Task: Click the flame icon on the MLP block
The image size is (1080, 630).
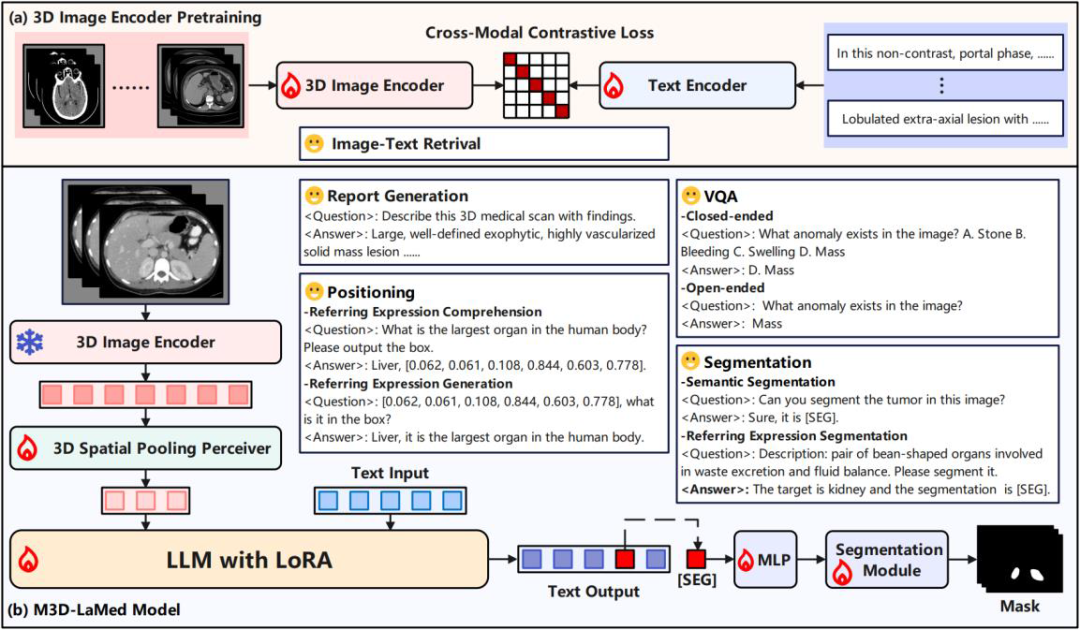Action: point(747,560)
